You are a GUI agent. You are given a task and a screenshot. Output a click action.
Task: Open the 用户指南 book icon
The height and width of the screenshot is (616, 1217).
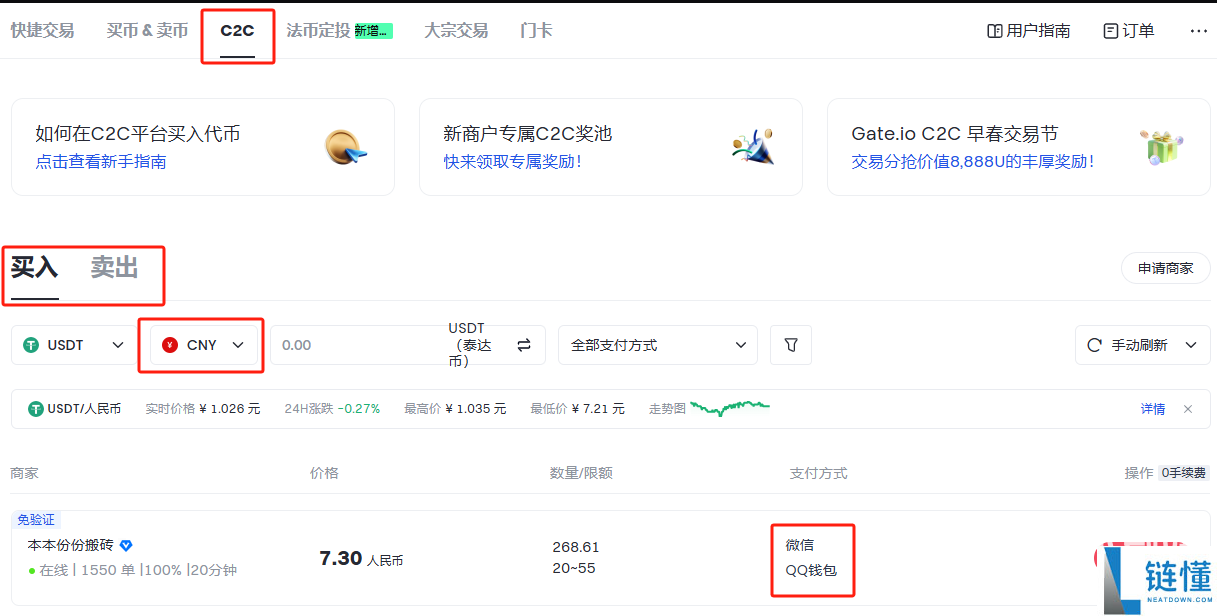click(995, 31)
